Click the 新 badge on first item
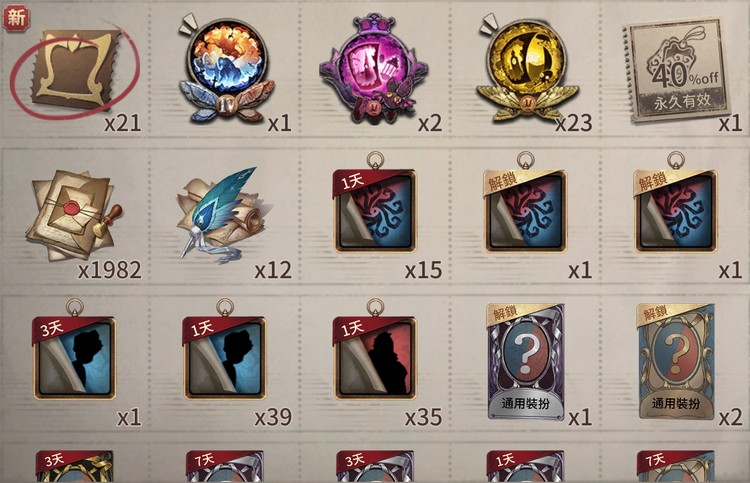The height and width of the screenshot is (483, 750). (x=16, y=17)
